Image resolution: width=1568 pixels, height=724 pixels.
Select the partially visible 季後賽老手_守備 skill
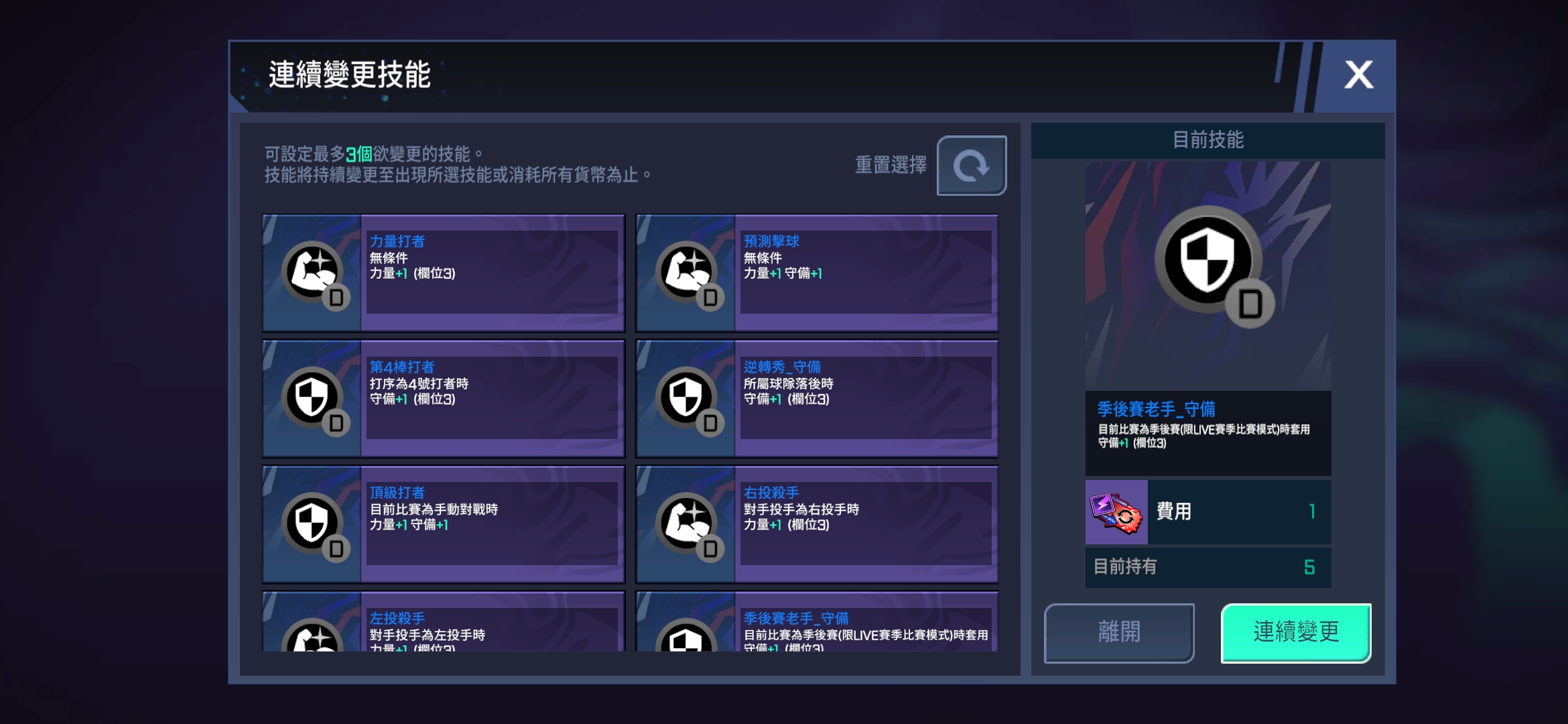(x=817, y=621)
